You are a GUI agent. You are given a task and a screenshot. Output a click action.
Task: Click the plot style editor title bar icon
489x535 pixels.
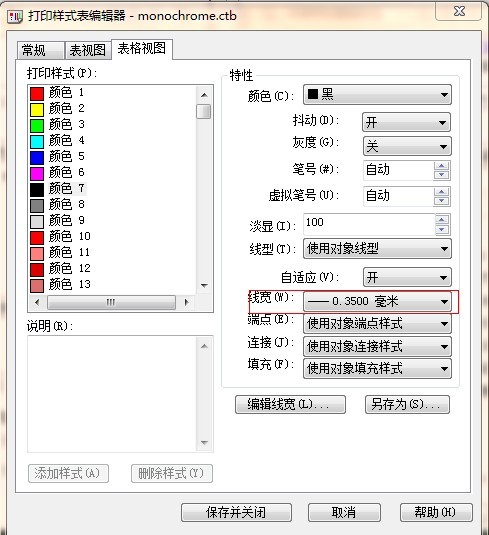[x=15, y=17]
